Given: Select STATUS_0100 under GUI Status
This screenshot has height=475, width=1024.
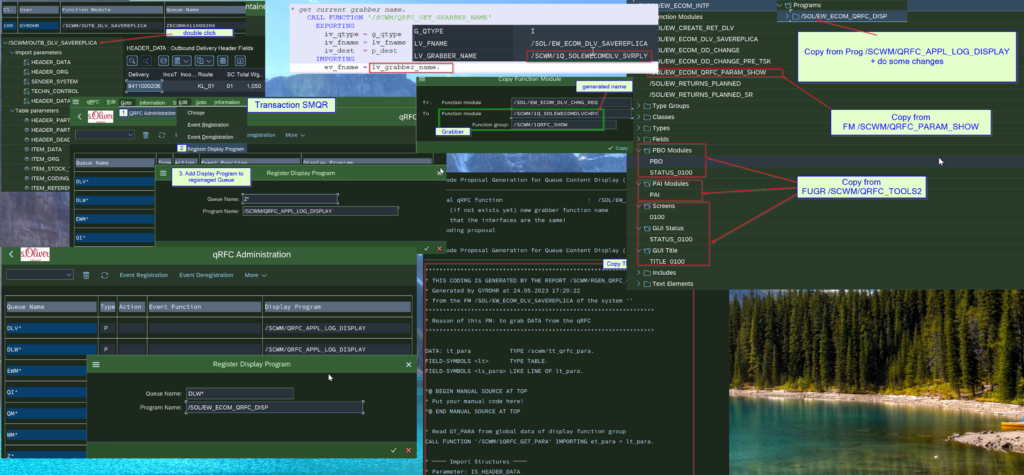Looking at the screenshot, I should coord(672,241).
